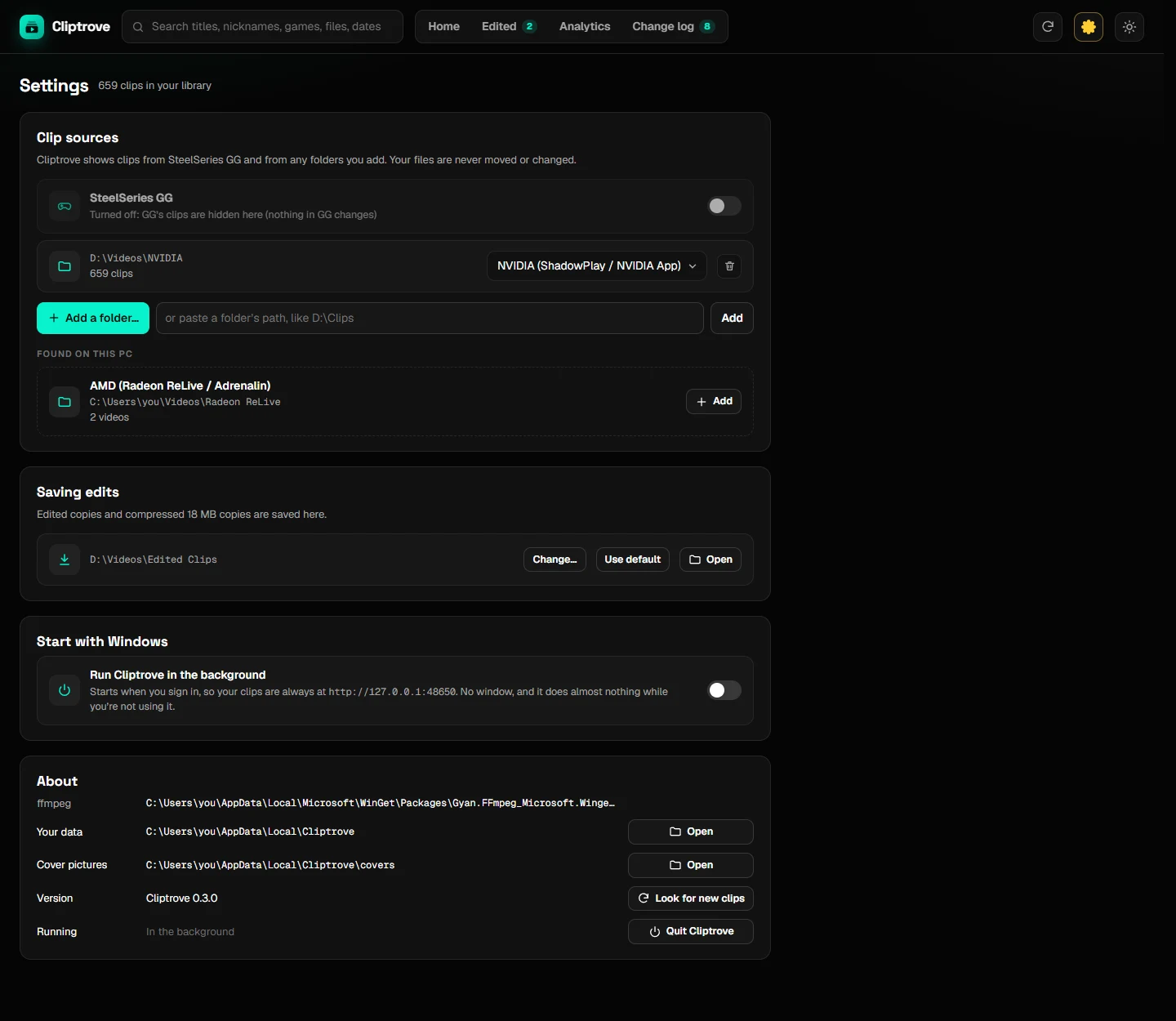Toggle the light/dark theme sun icon
1176x1021 pixels.
tap(1129, 27)
